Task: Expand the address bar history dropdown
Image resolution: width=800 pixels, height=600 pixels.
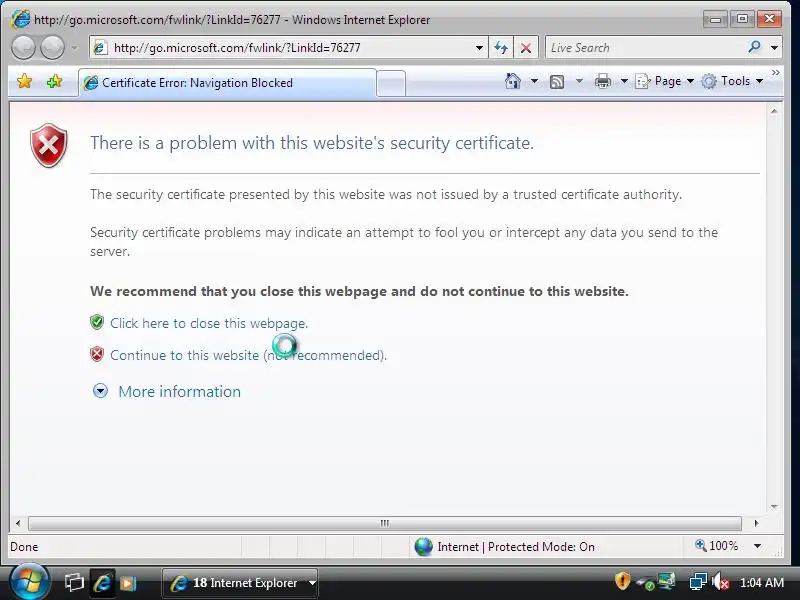Action: pos(479,48)
